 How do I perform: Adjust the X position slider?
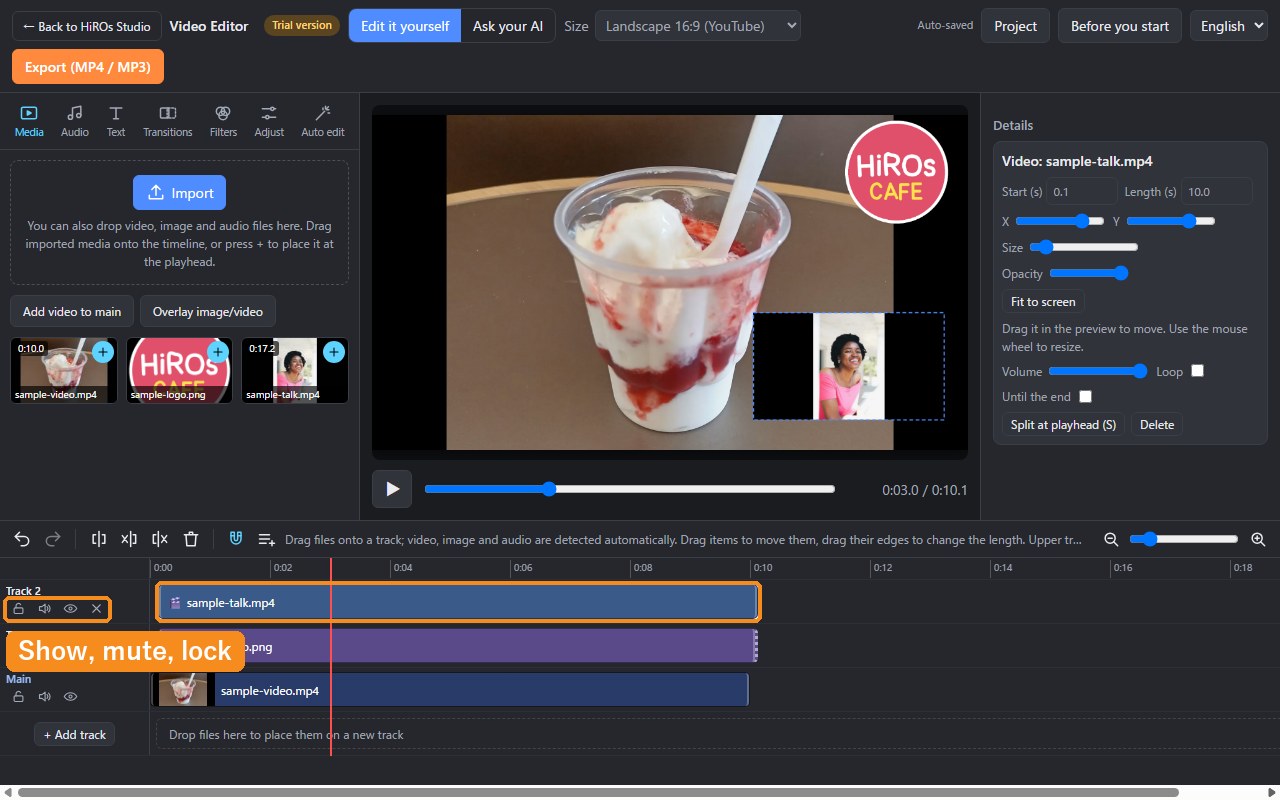1060,221
